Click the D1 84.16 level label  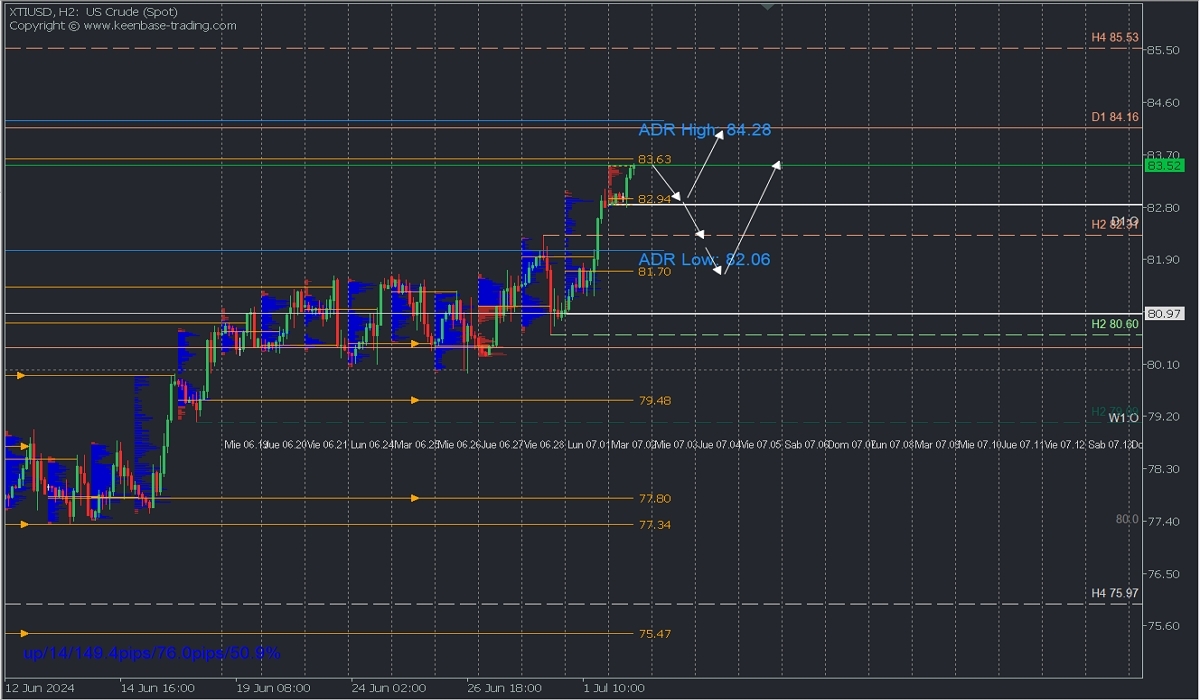pos(1115,118)
